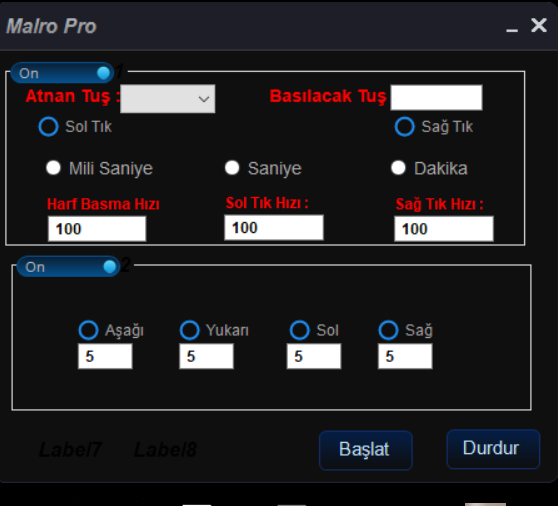Select the Sol direction radio button
The height and width of the screenshot is (506, 558).
[300, 330]
